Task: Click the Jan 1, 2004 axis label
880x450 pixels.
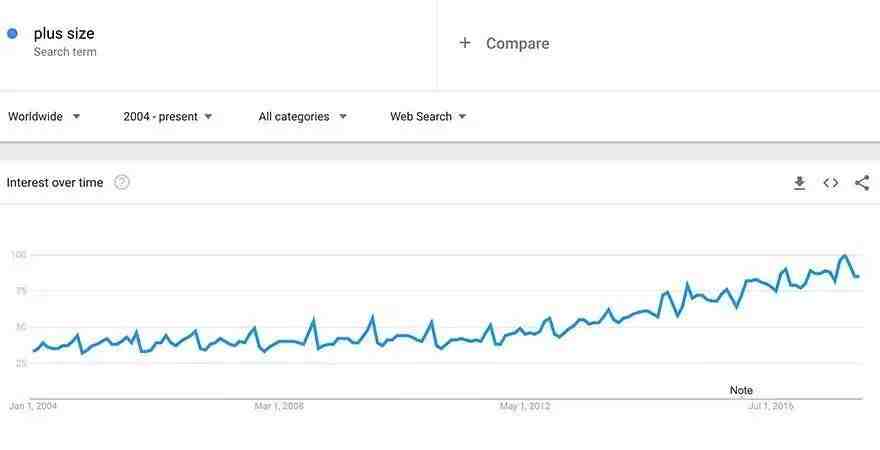Action: click(33, 406)
